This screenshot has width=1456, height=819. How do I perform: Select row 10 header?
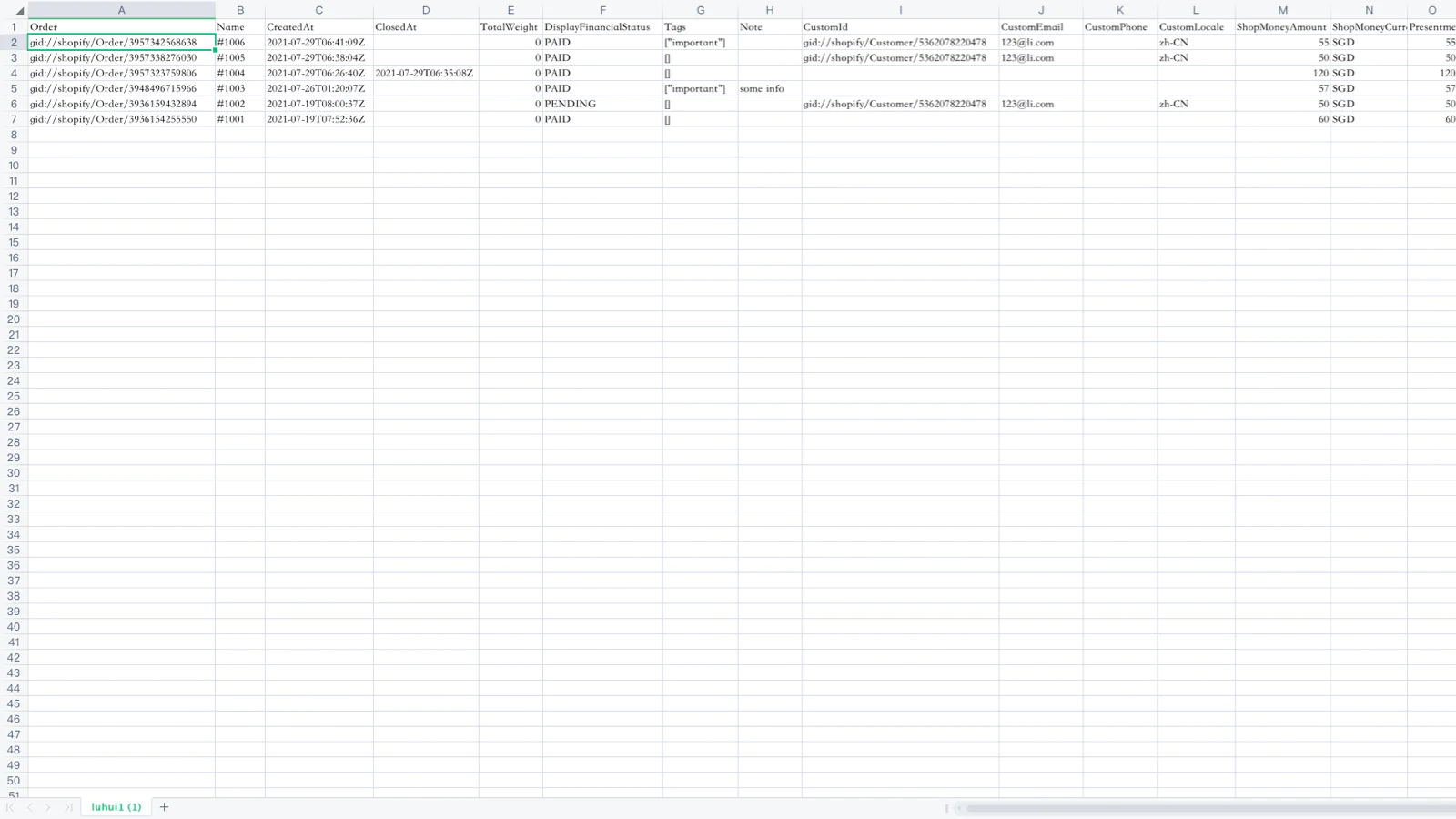tap(14, 166)
